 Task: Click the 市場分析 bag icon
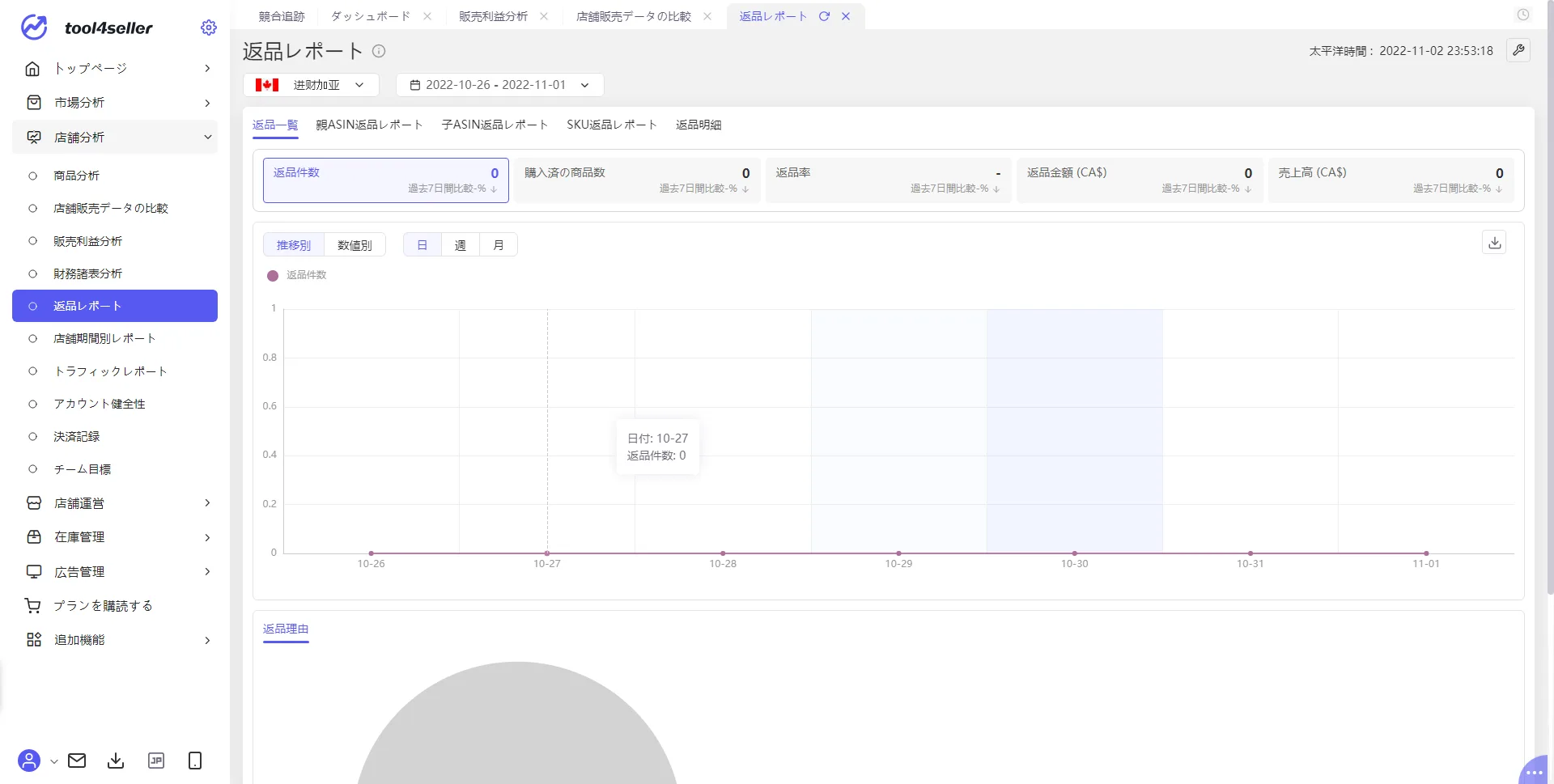click(33, 103)
